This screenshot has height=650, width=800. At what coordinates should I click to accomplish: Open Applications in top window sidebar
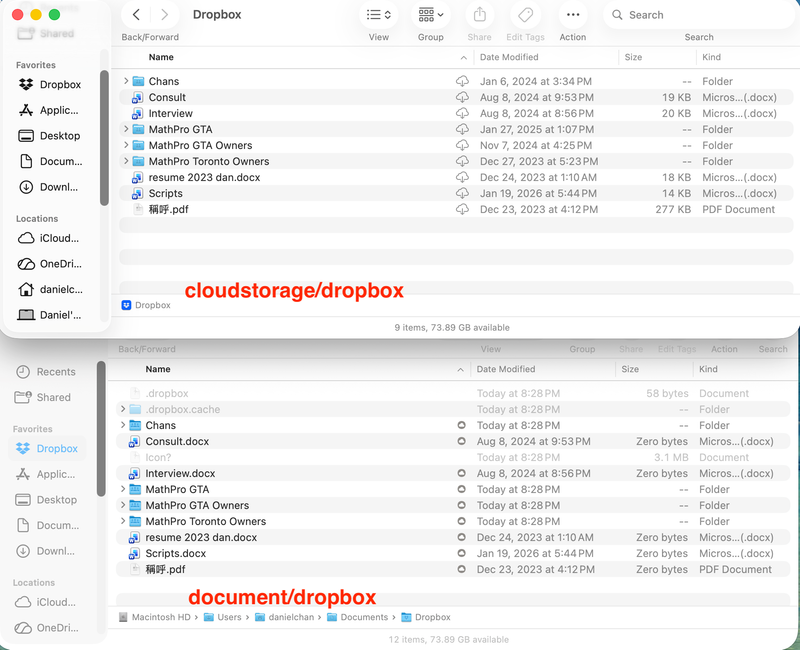(x=49, y=110)
